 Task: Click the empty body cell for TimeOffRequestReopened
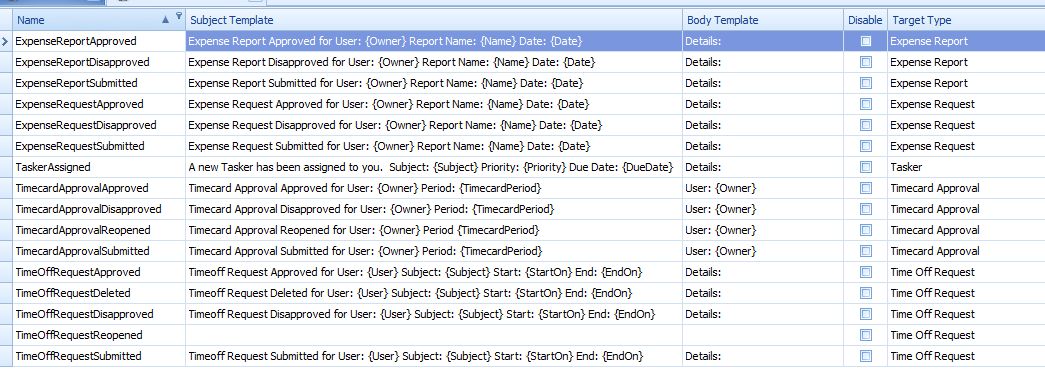763,335
